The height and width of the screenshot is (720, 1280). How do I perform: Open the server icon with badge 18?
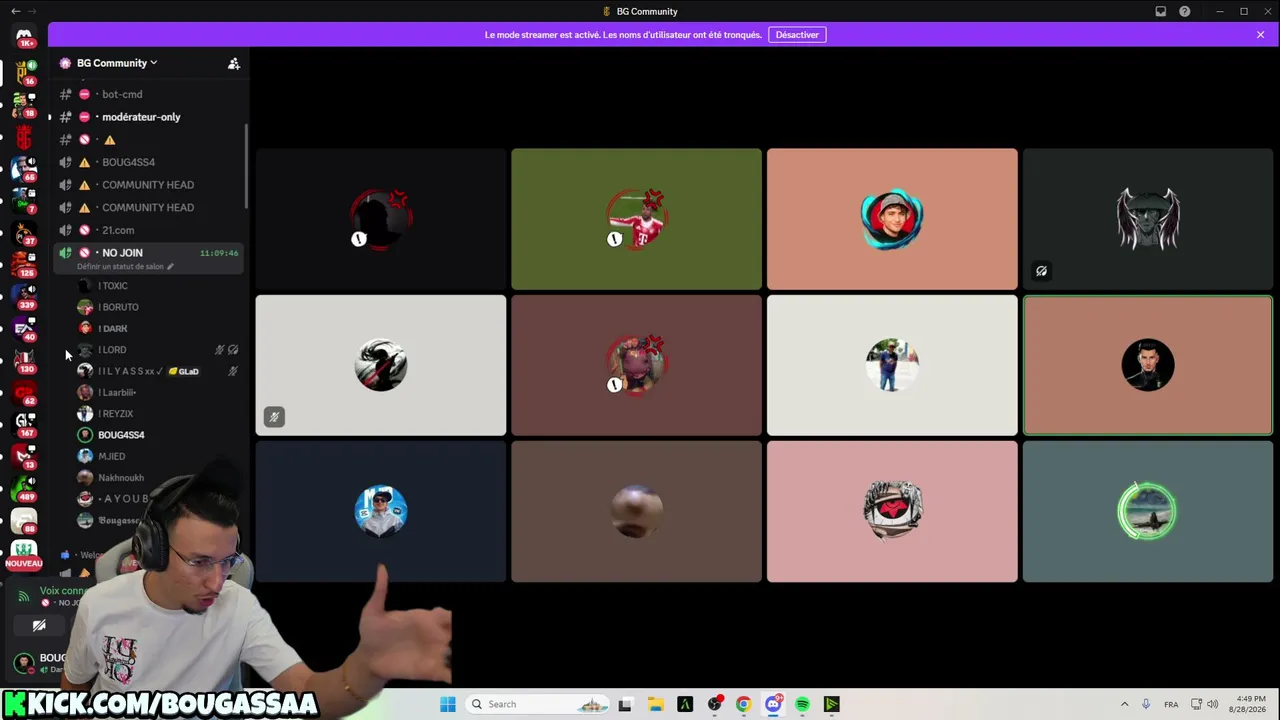click(x=24, y=105)
